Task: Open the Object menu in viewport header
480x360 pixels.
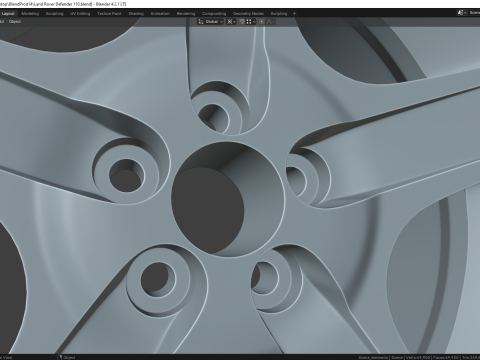Action: tap(15, 22)
